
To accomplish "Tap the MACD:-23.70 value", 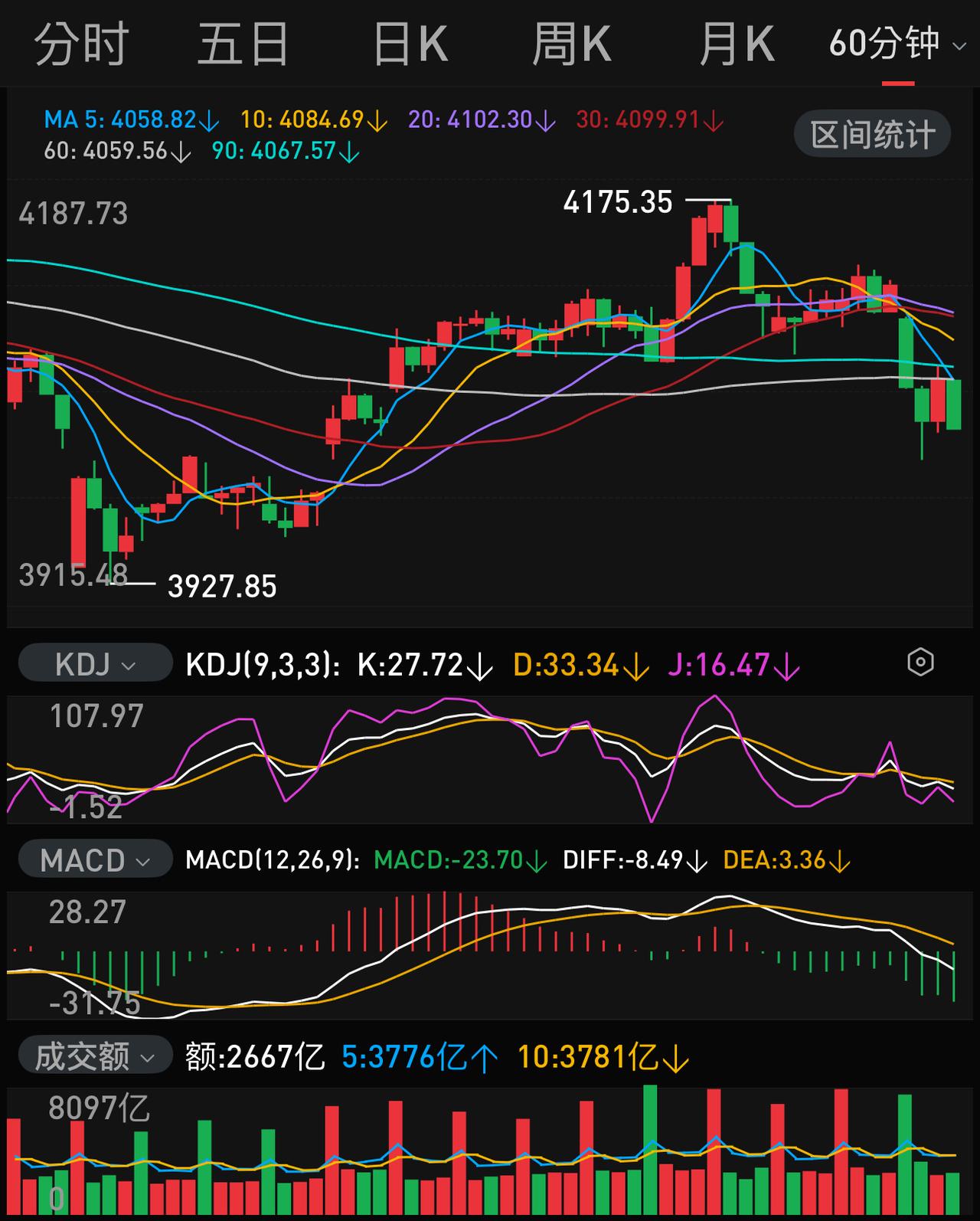I will coord(460,860).
